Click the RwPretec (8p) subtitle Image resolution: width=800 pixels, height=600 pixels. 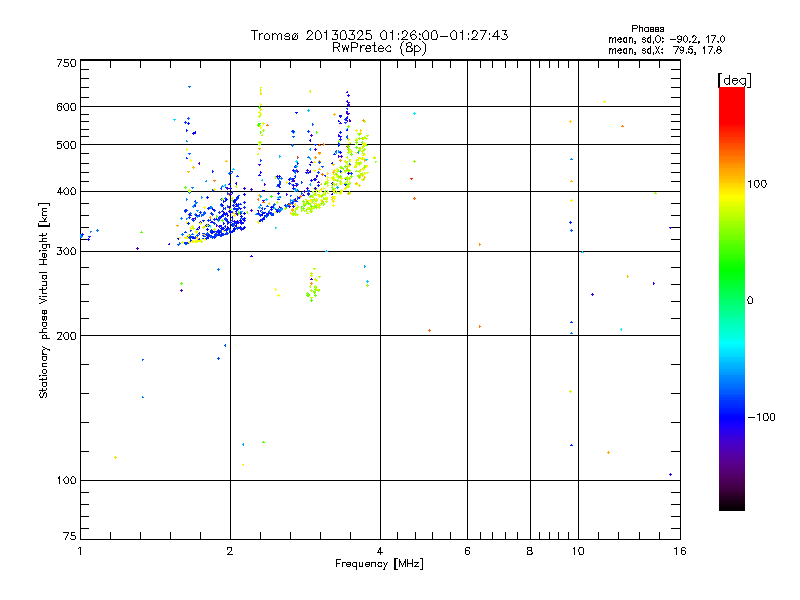(379, 47)
